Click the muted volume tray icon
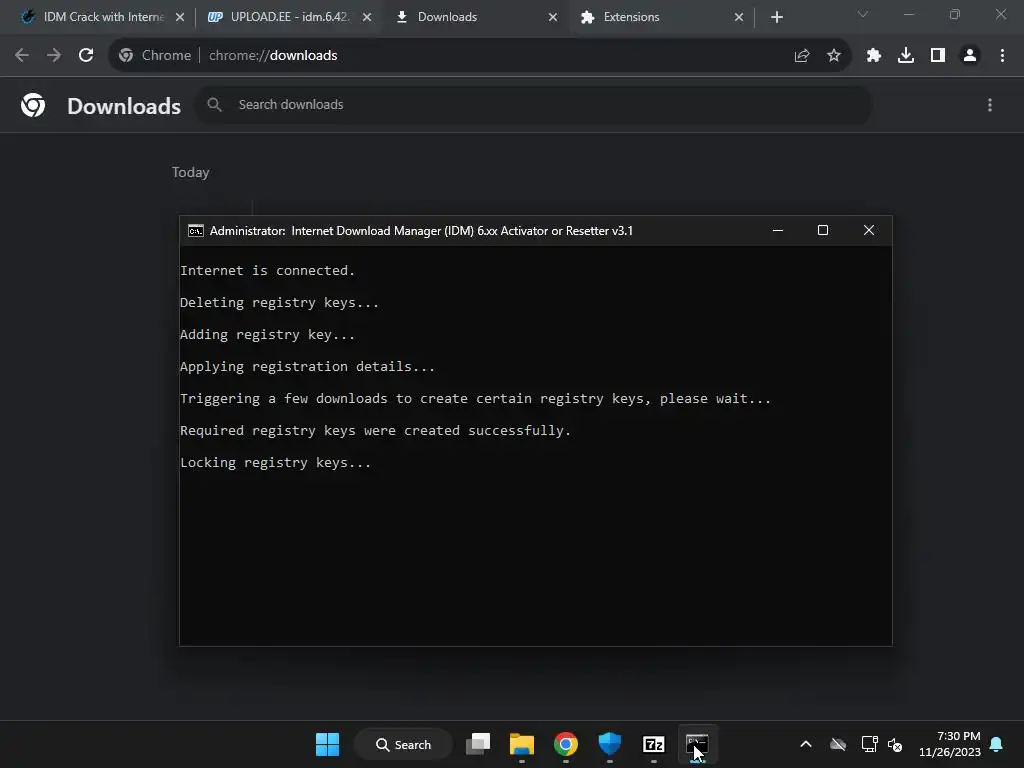Screen dimensions: 1024x768 pyautogui.click(x=895, y=744)
